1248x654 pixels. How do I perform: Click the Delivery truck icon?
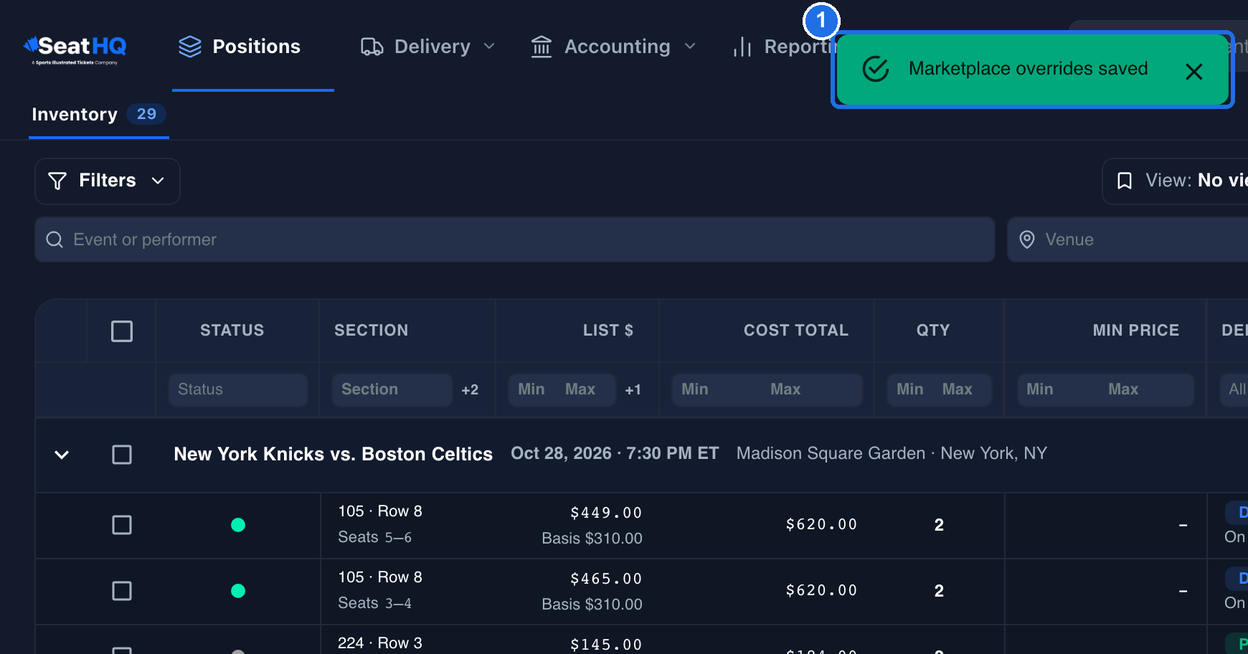pyautogui.click(x=372, y=47)
